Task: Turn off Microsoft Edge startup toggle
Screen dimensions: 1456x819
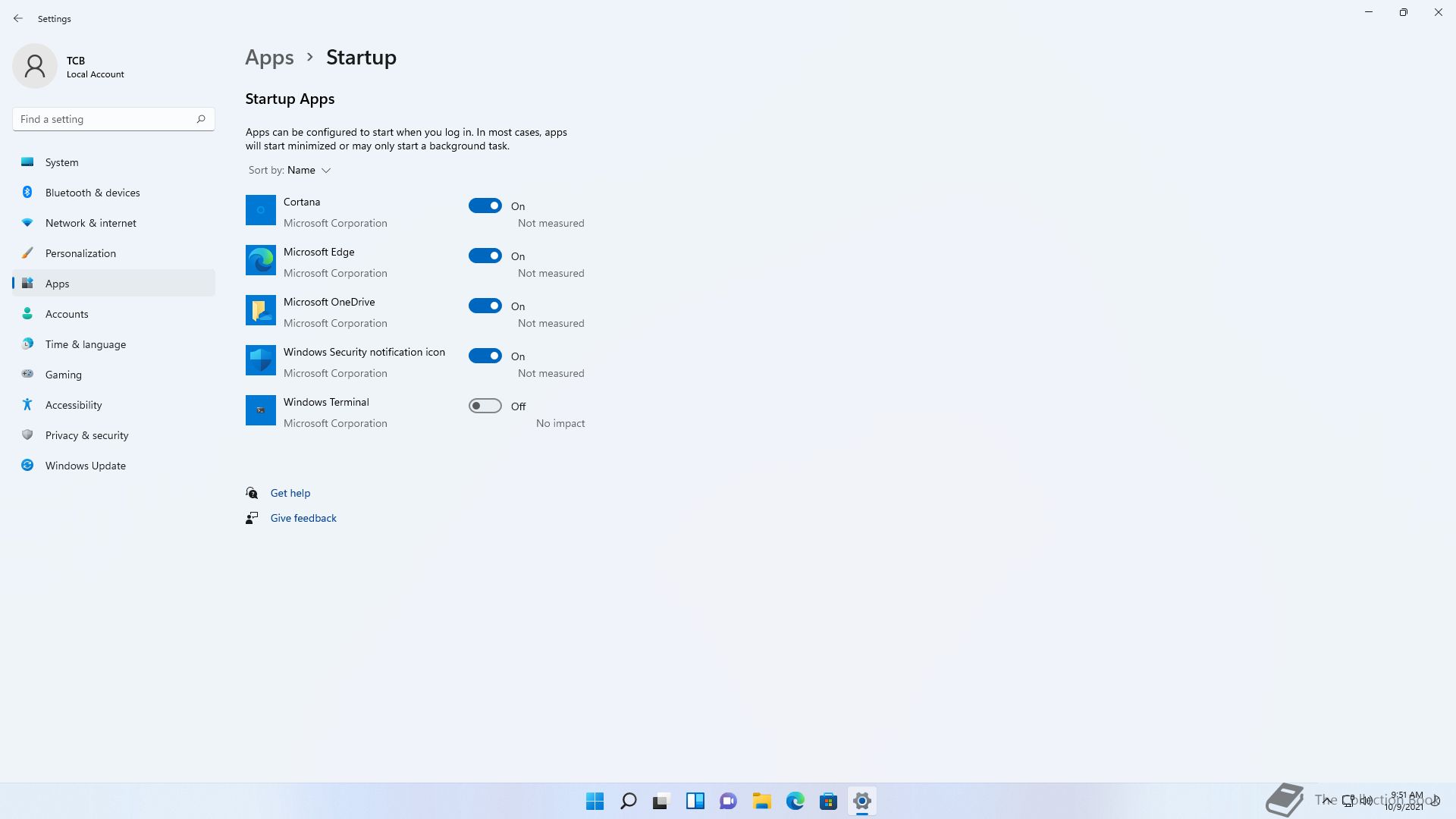Action: pyautogui.click(x=485, y=256)
